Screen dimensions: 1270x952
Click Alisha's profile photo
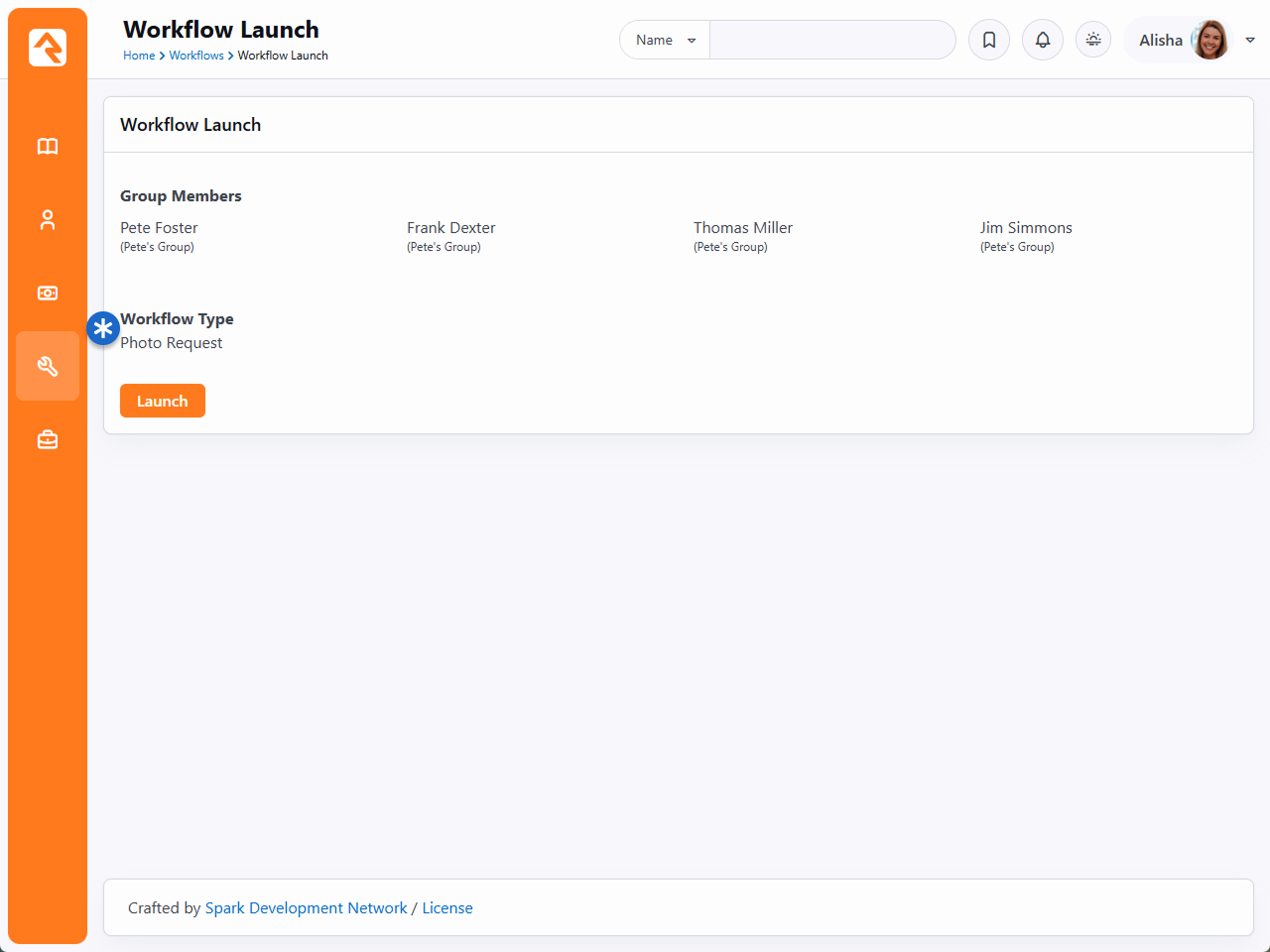tap(1209, 40)
